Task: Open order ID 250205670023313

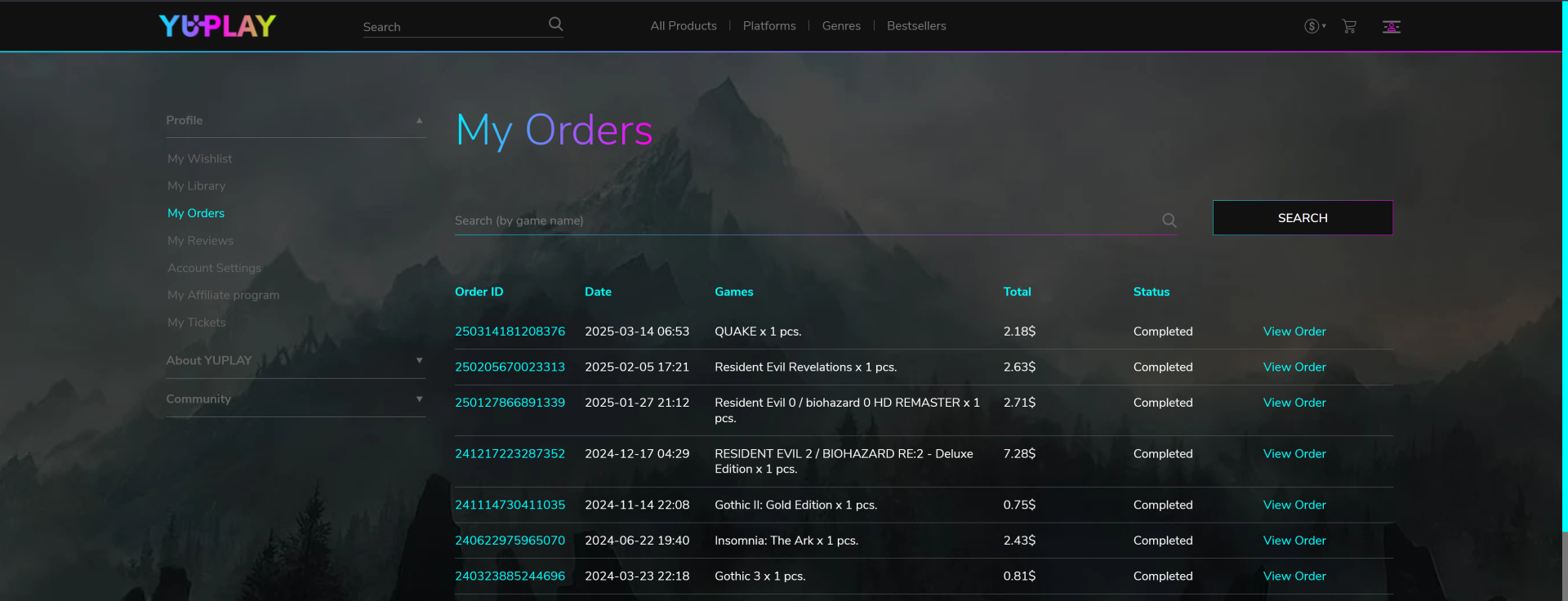Action: coord(510,367)
